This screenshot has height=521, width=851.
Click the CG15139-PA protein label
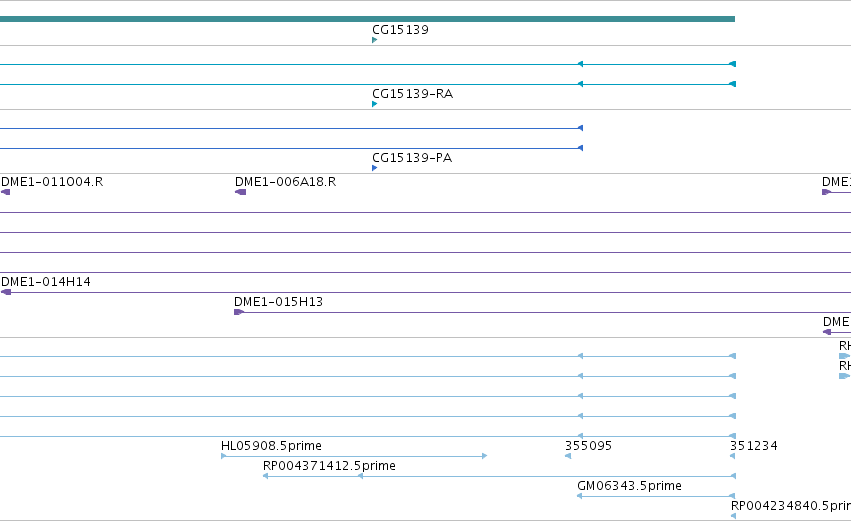pyautogui.click(x=412, y=158)
